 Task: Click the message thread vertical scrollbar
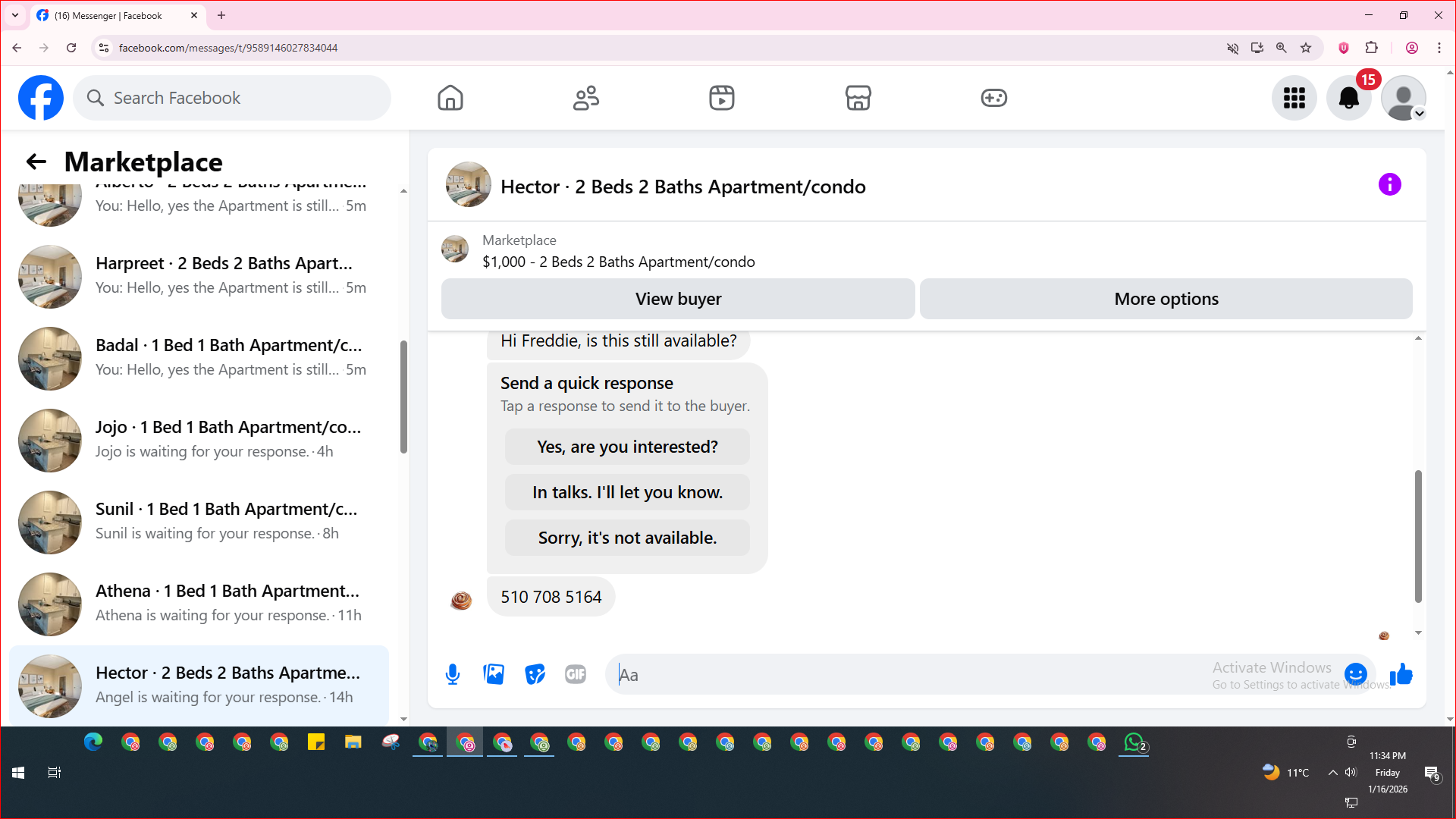pos(1417,536)
